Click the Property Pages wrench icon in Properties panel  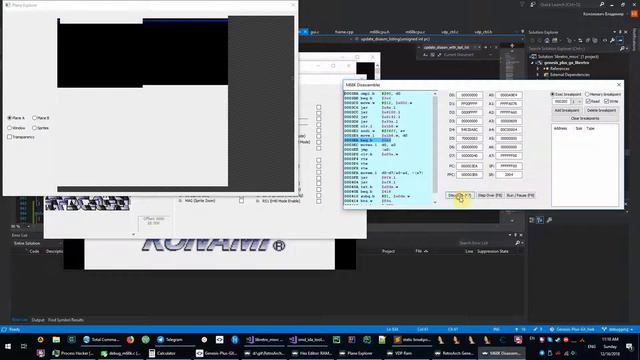click(x=549, y=220)
